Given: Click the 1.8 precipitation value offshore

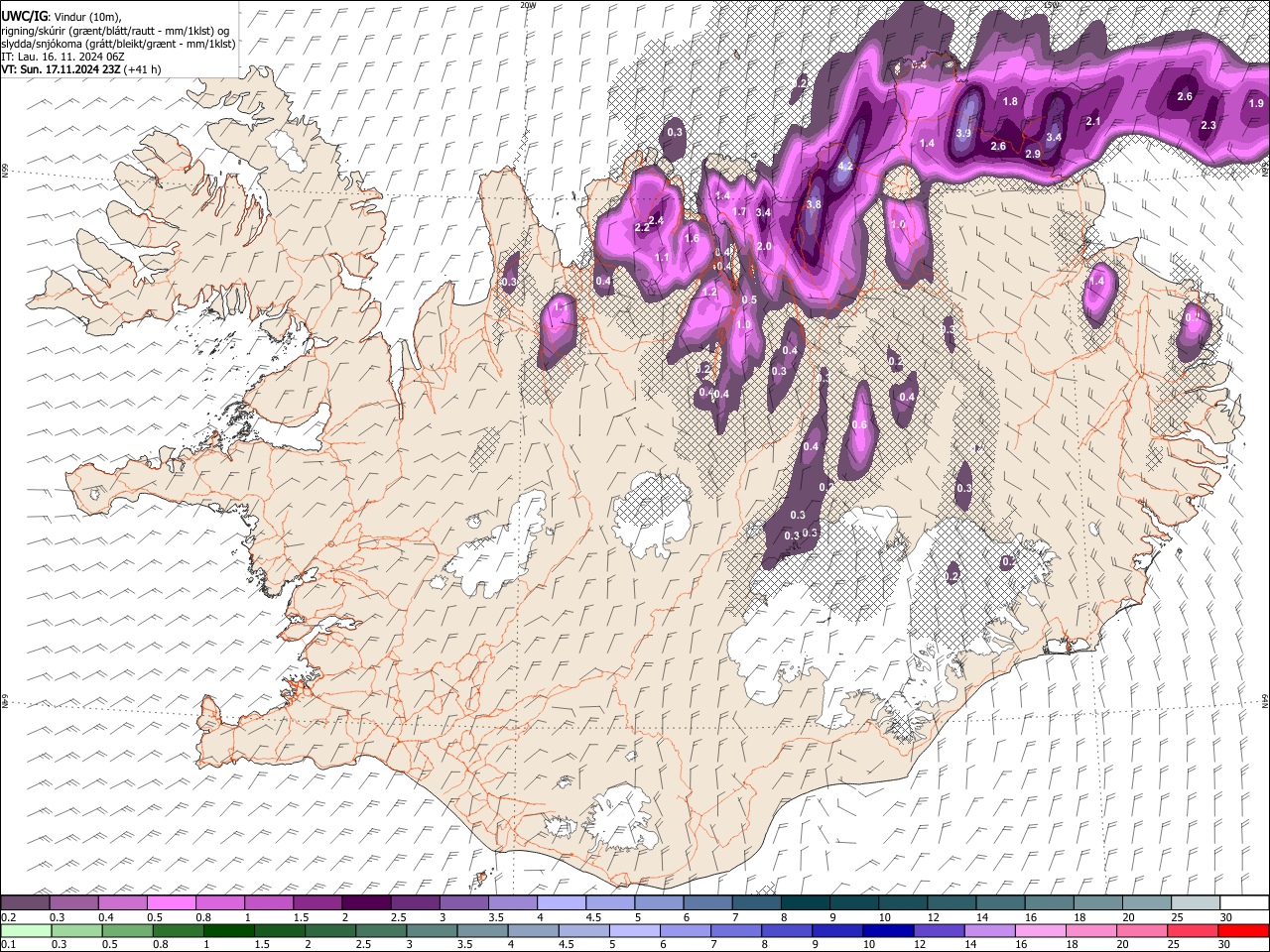Looking at the screenshot, I should pos(1010,102).
